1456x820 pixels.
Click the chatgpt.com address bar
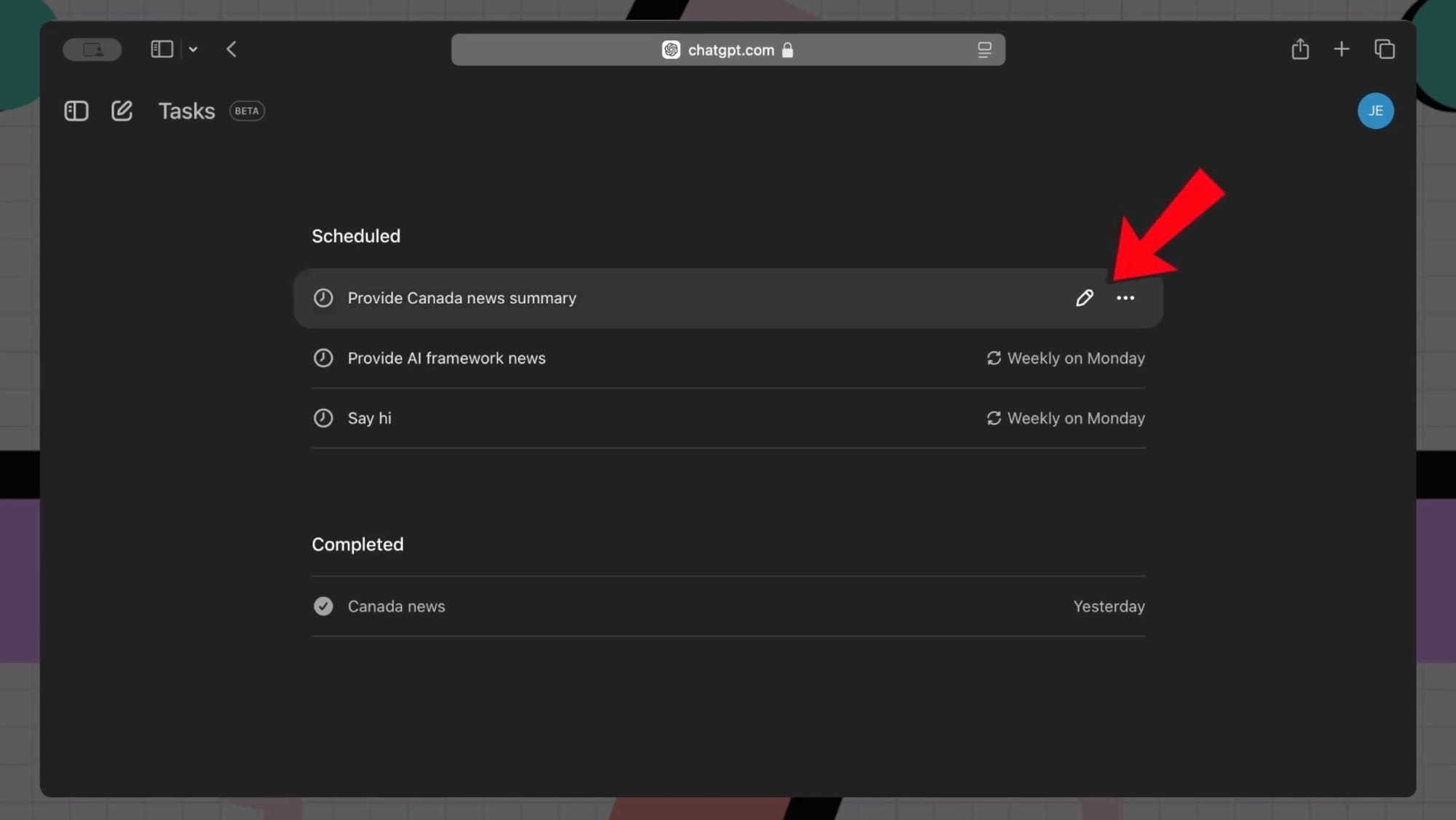tap(728, 50)
